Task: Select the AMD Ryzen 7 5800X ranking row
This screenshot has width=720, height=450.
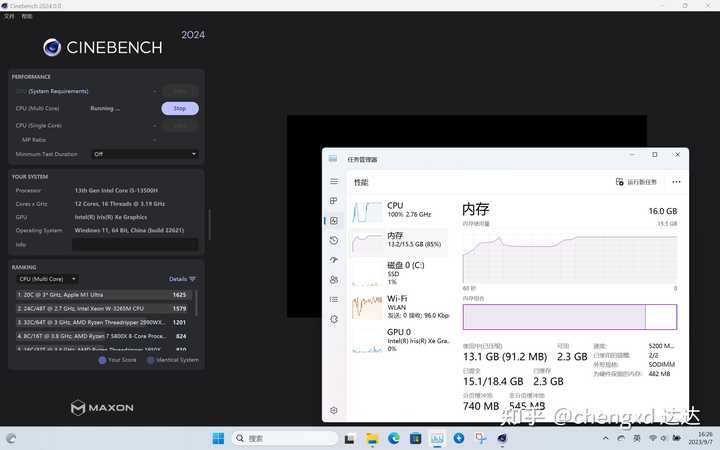Action: tap(103, 336)
